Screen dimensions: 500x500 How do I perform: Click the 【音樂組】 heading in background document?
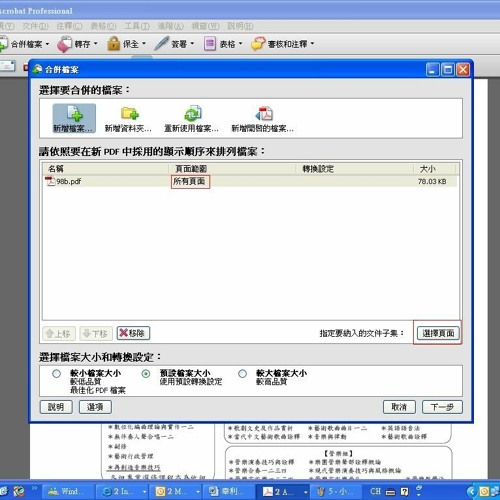coord(339,453)
